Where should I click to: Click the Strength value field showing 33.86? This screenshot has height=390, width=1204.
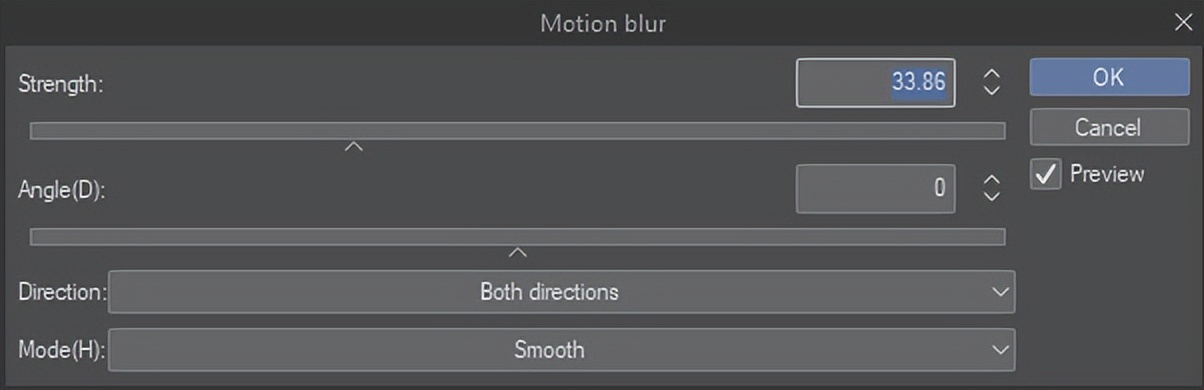876,82
